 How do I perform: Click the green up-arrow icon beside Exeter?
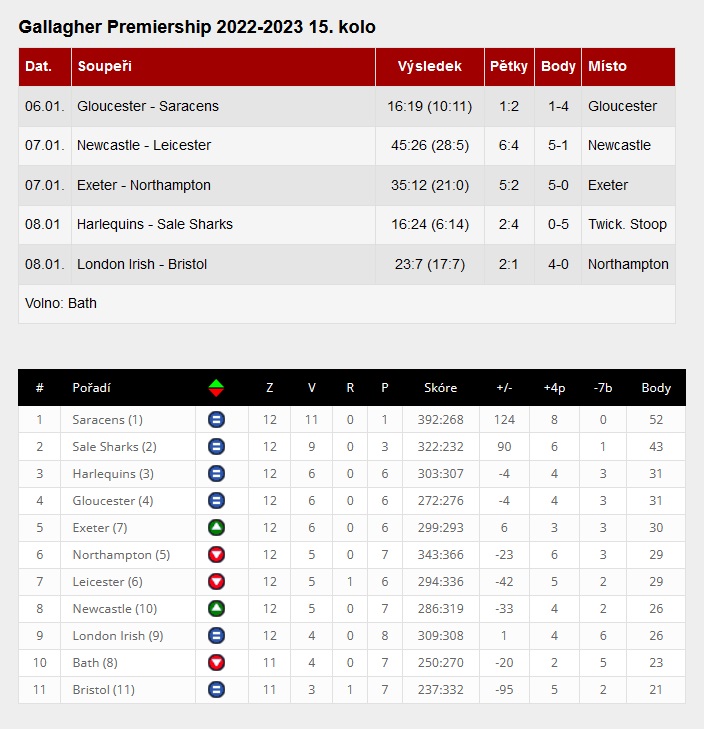[x=216, y=528]
